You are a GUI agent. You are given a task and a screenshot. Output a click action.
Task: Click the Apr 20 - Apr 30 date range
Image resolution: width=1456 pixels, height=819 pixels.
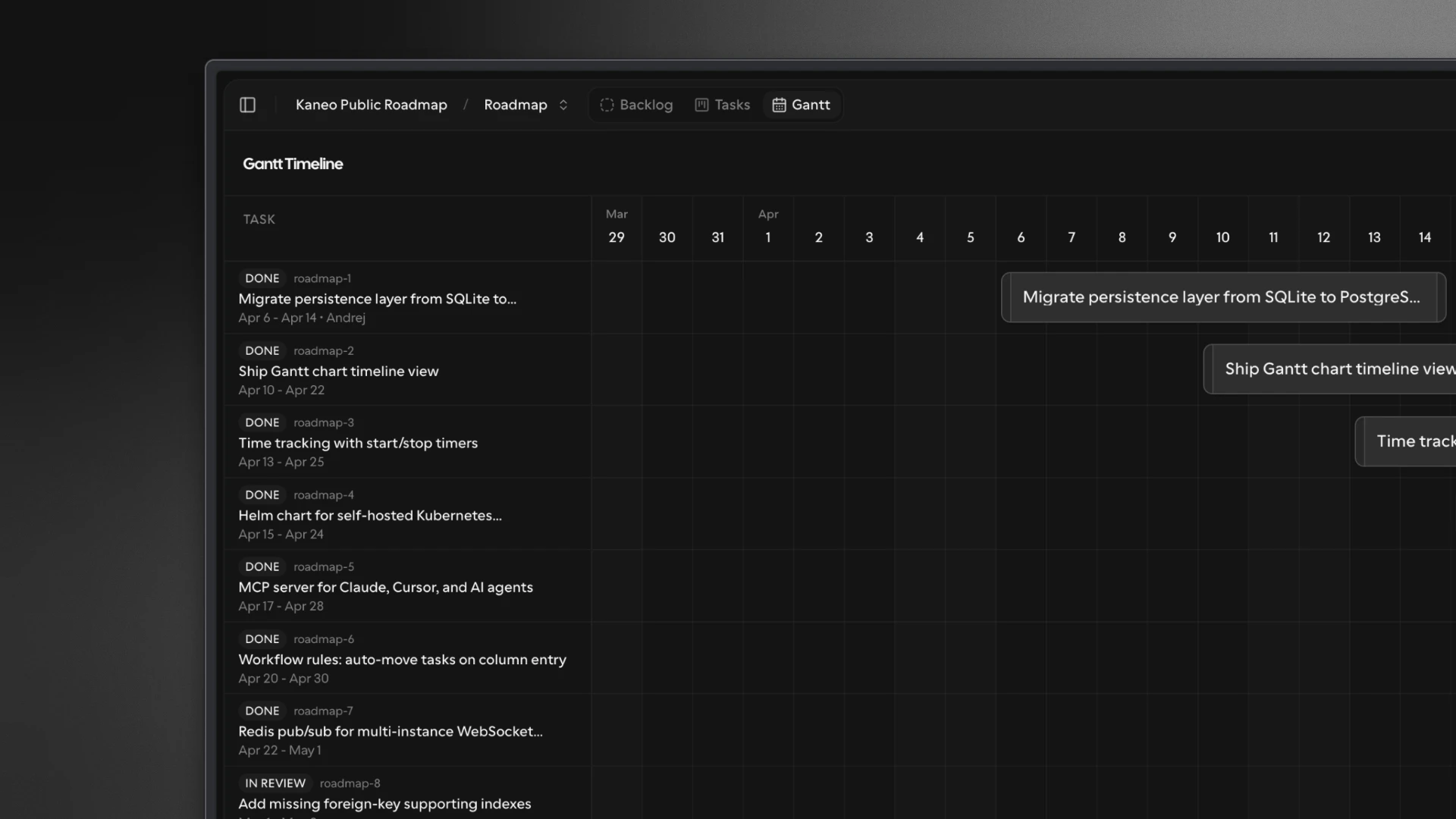point(284,678)
